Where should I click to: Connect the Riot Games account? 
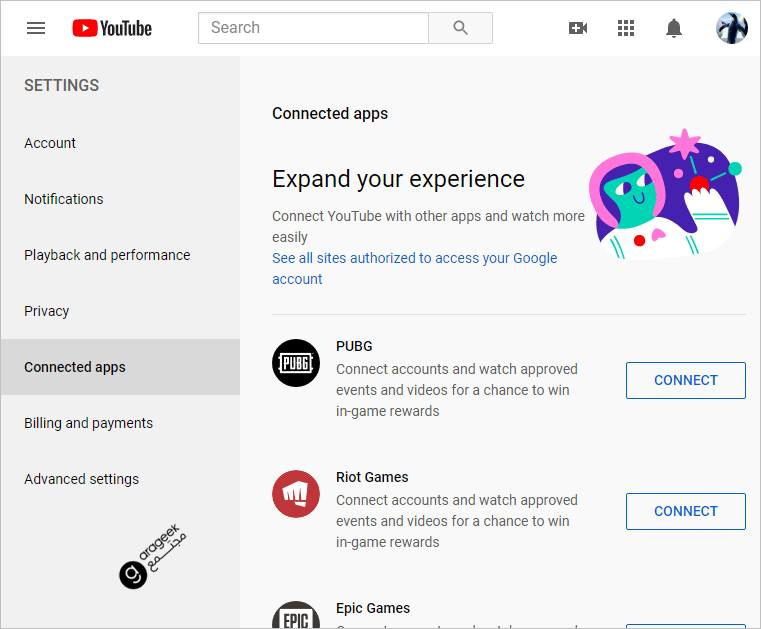(x=686, y=512)
